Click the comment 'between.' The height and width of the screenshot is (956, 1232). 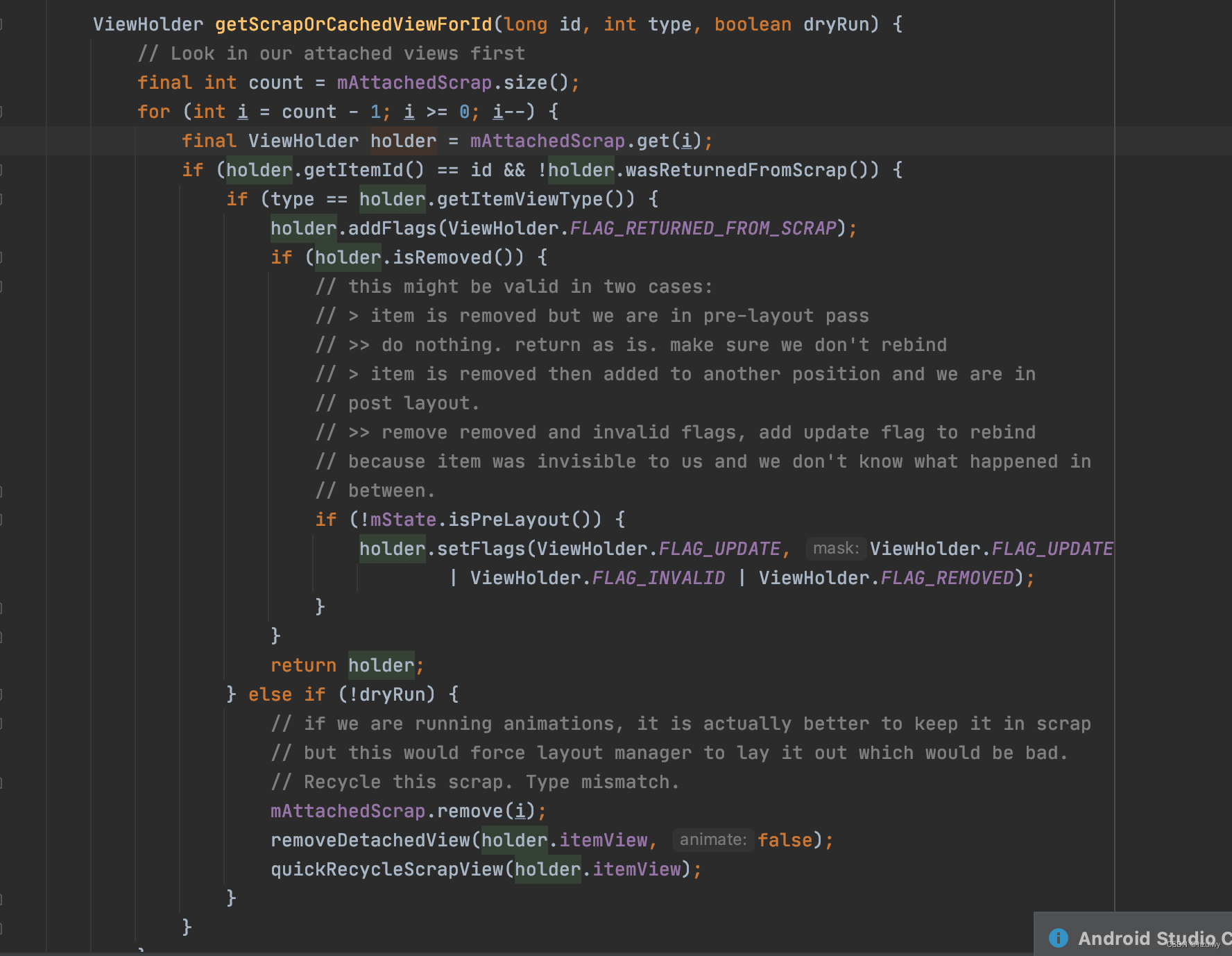coord(375,490)
